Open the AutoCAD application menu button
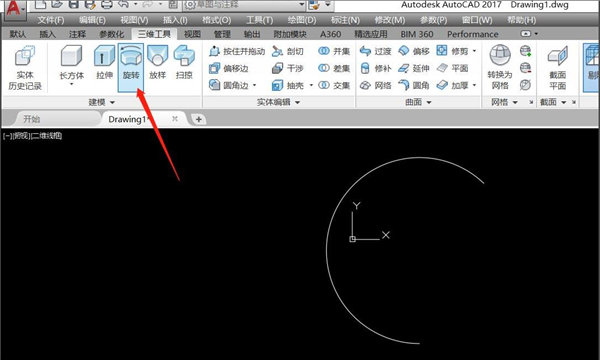This screenshot has height=360, width=600. [x=14, y=8]
